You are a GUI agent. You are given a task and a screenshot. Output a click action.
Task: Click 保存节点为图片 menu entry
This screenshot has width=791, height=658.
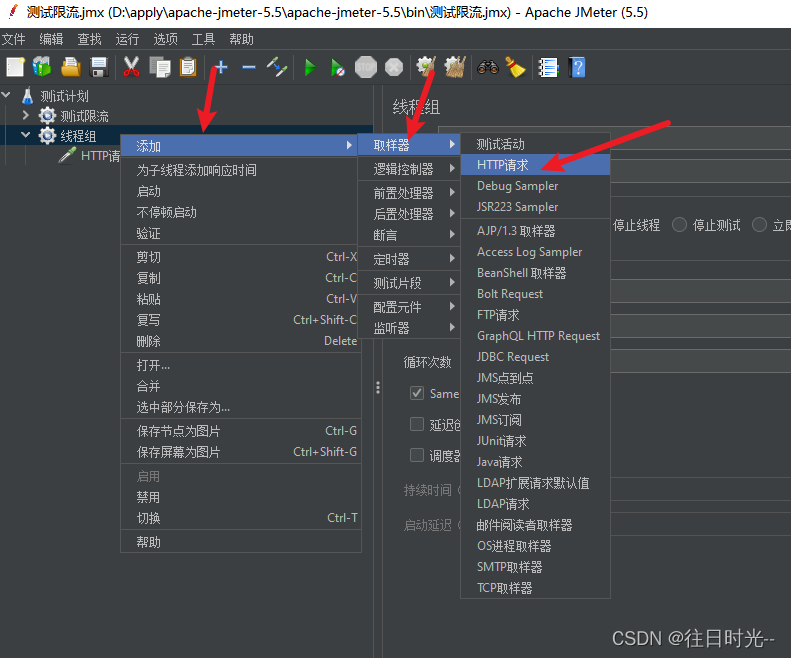241,431
